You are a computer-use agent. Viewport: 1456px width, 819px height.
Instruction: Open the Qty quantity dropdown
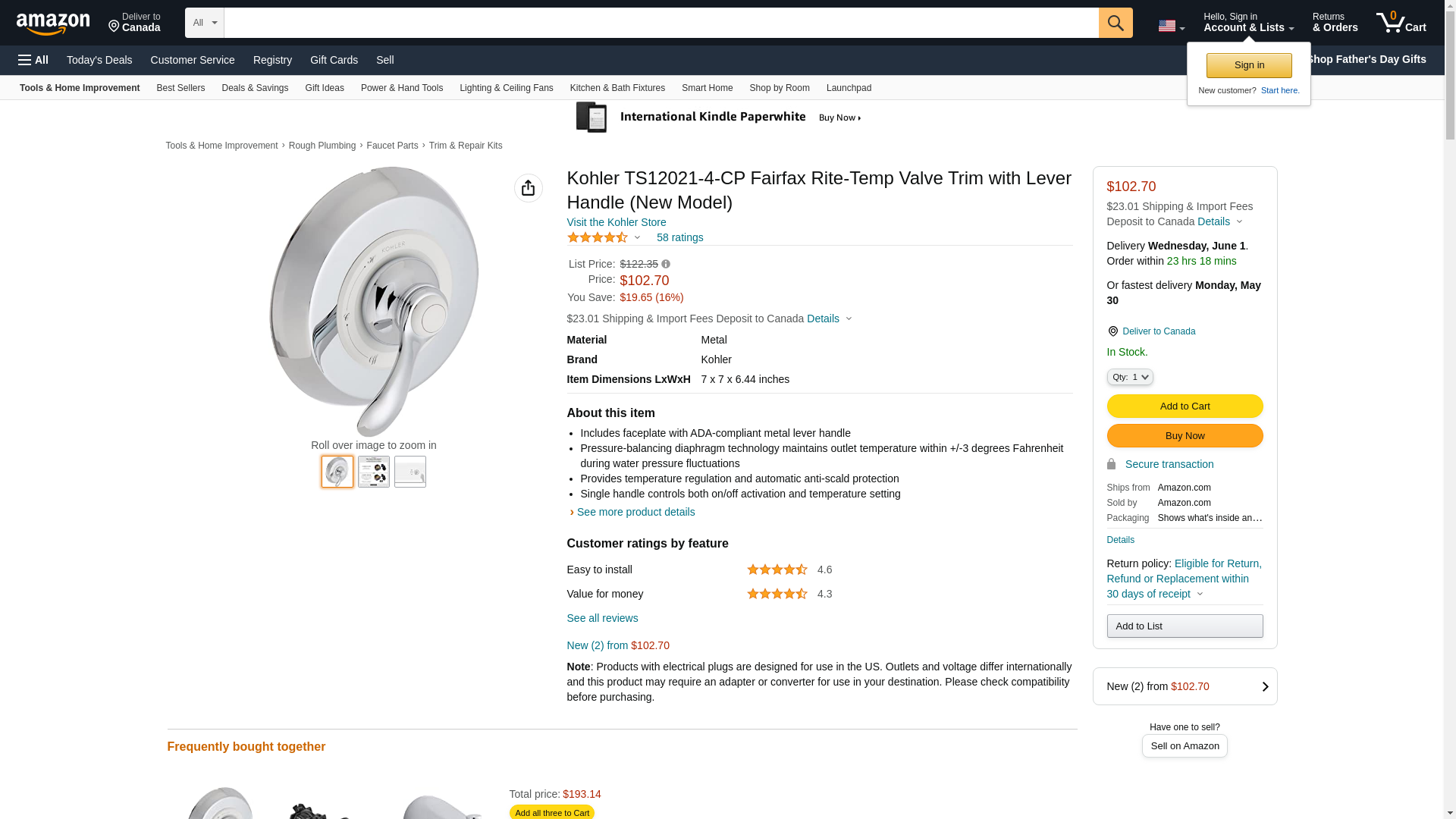(1129, 377)
